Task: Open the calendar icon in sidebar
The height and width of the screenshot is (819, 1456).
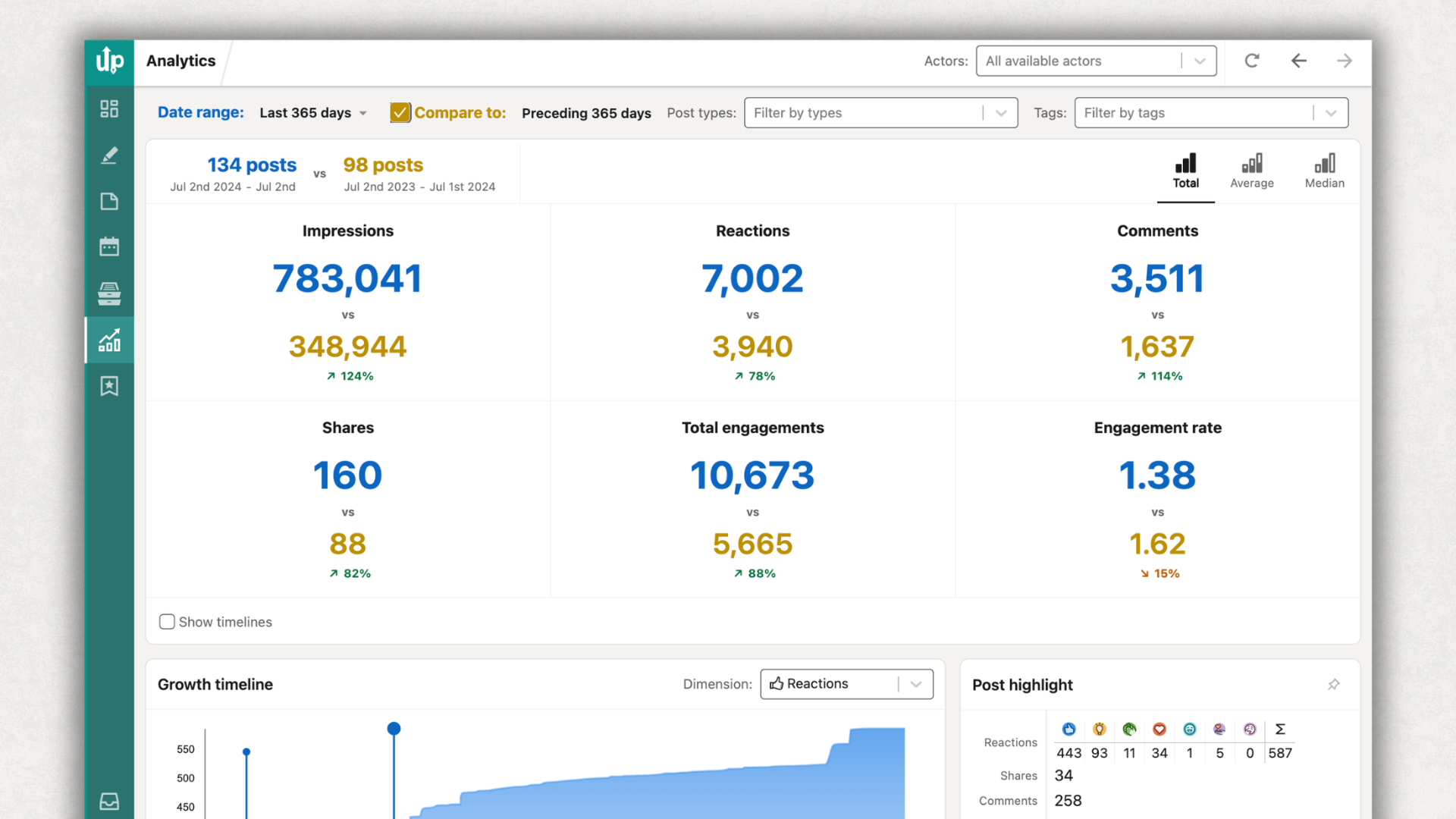Action: click(x=109, y=246)
